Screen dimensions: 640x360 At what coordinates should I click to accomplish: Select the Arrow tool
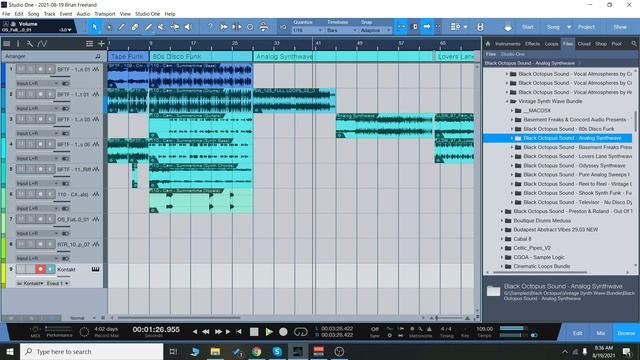tap(94, 27)
